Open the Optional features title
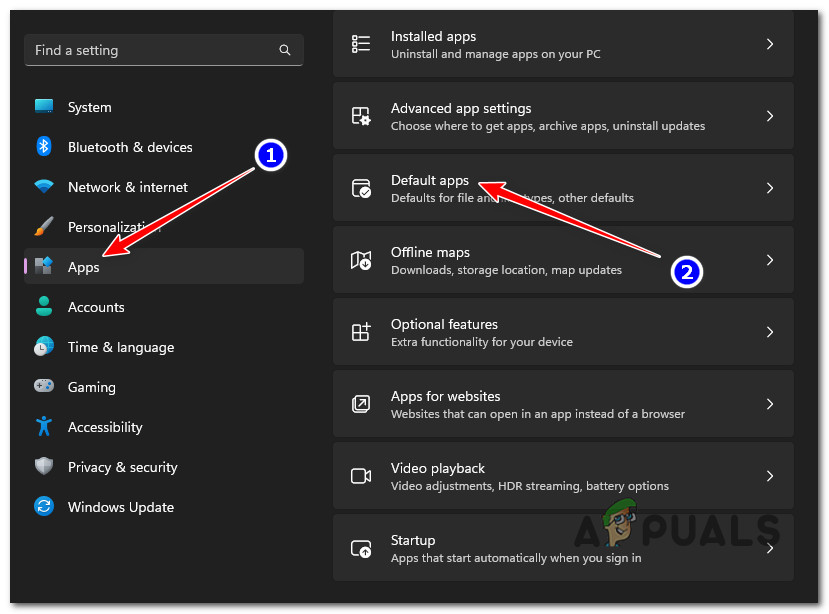Image resolution: width=829 pixels, height=614 pixels. [444, 324]
